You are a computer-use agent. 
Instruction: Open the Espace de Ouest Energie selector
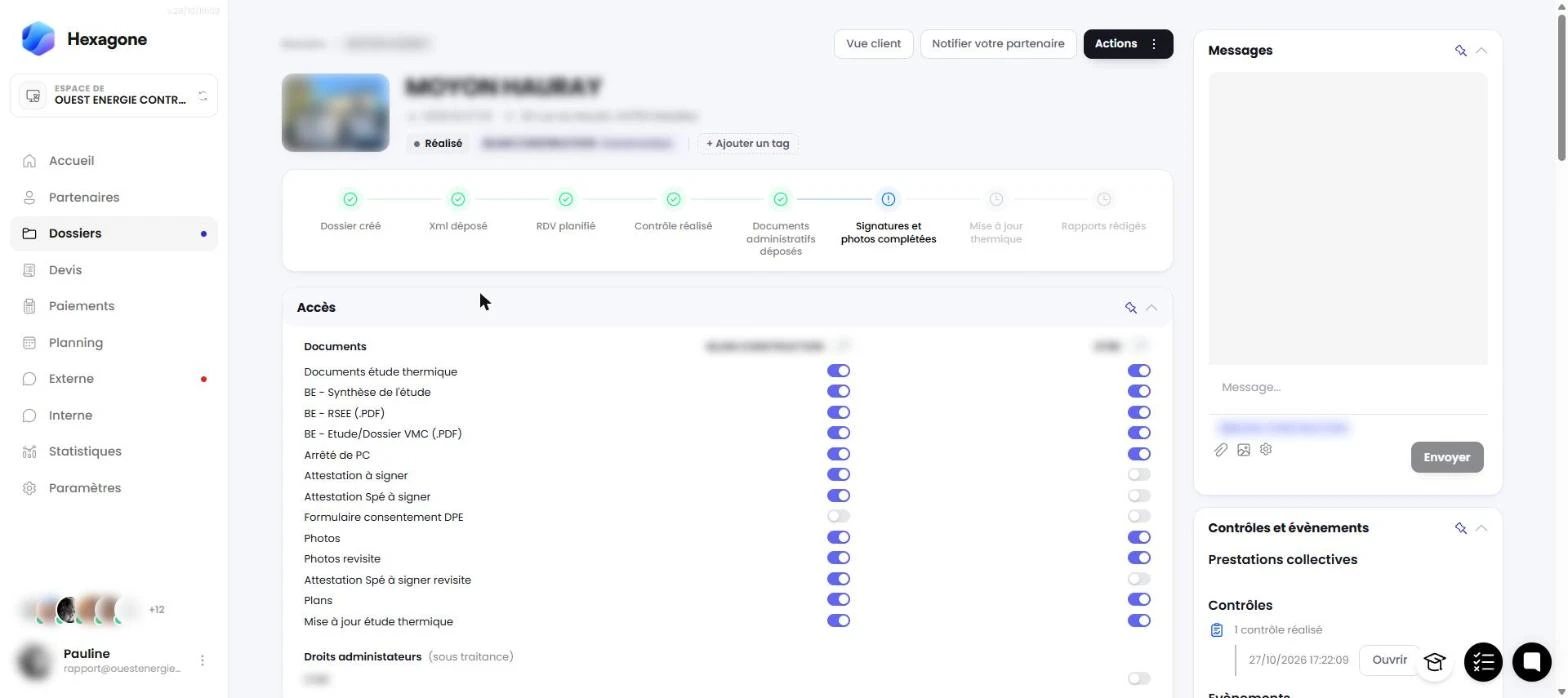tap(114, 96)
